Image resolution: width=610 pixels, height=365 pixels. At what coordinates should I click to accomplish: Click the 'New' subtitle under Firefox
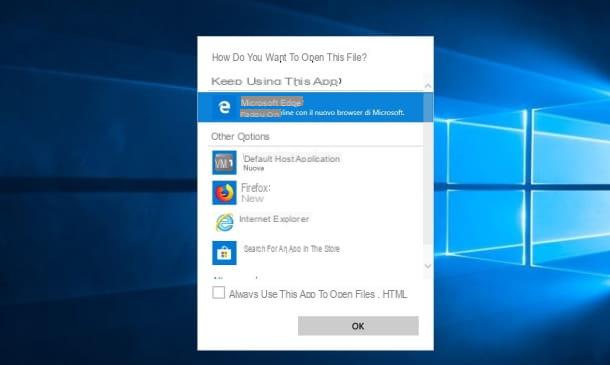tap(252, 198)
